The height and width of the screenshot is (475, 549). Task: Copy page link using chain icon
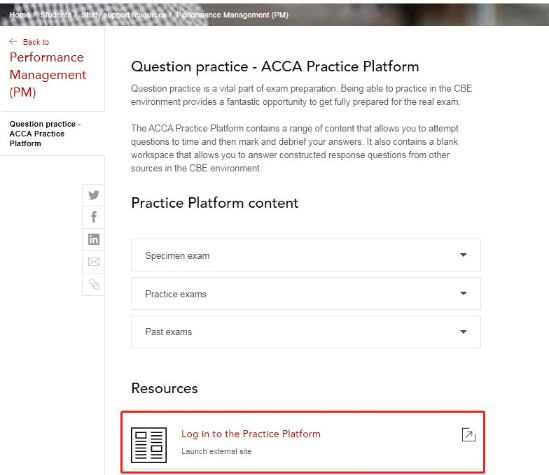tap(93, 284)
